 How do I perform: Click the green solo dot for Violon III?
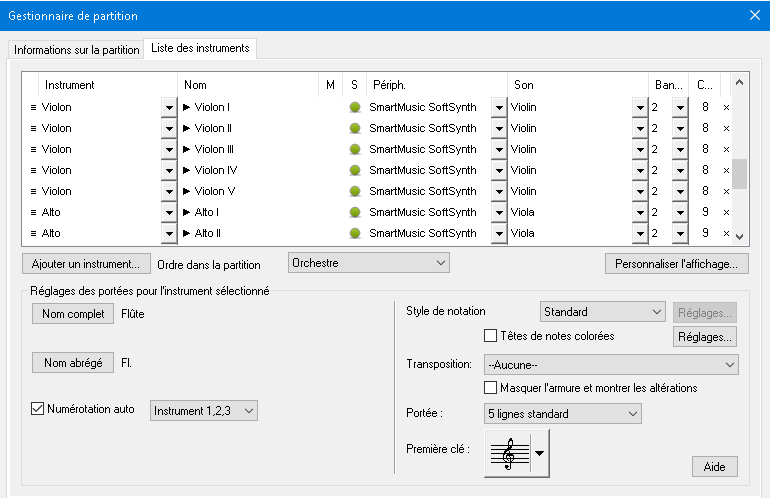354,149
